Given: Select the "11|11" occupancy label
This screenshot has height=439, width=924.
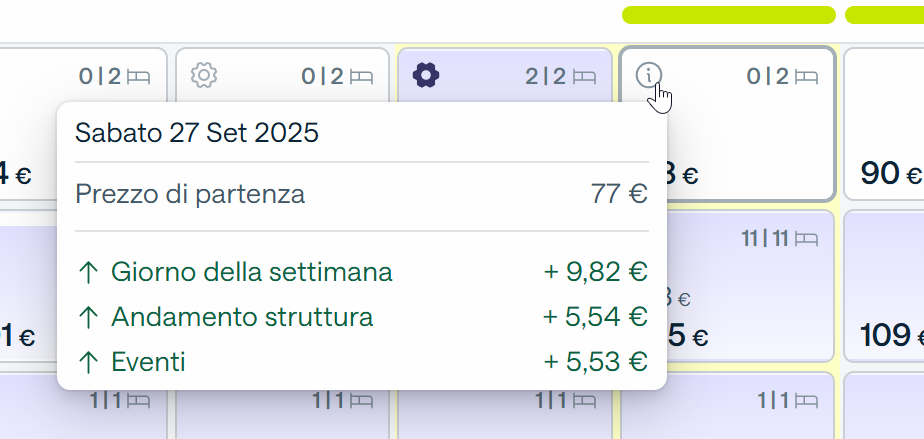Looking at the screenshot, I should (768, 239).
